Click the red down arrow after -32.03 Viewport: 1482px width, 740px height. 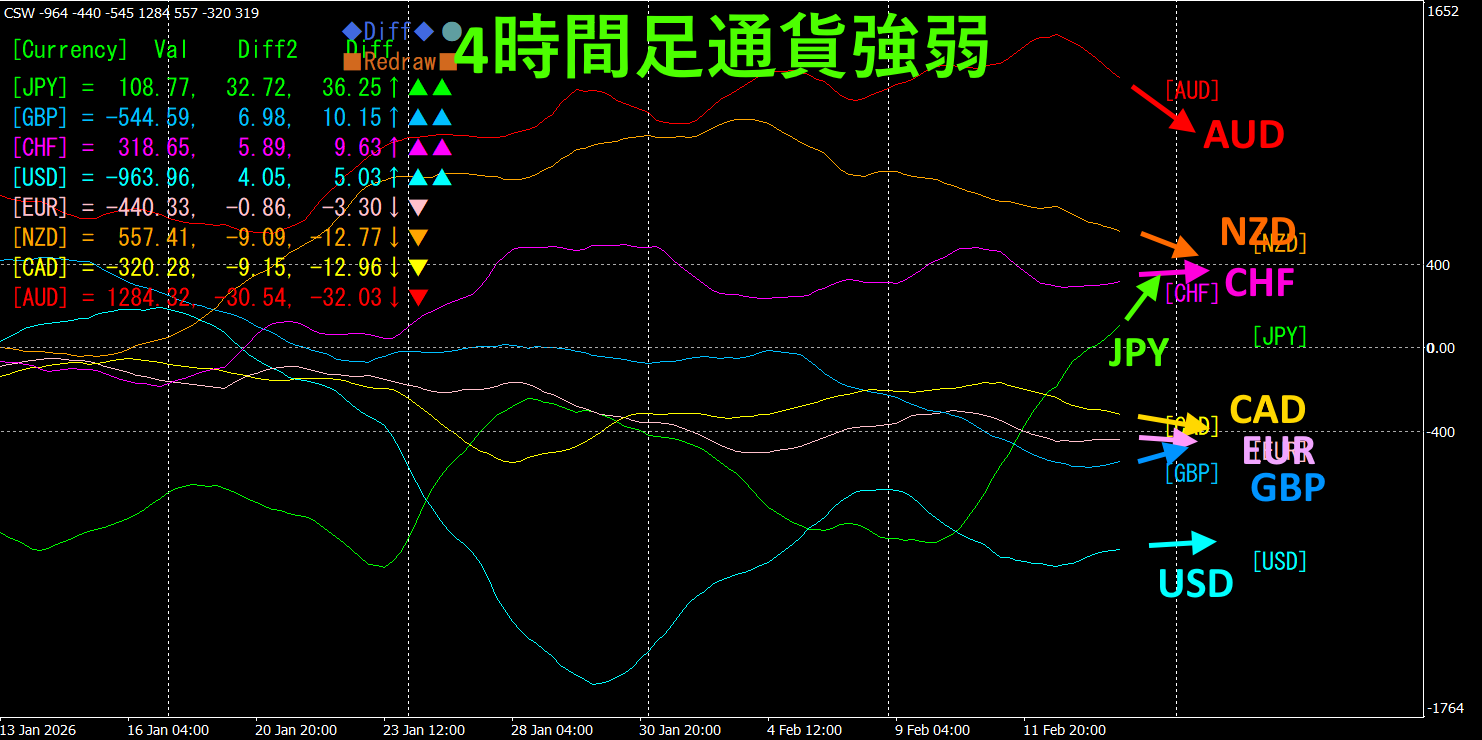(394, 298)
